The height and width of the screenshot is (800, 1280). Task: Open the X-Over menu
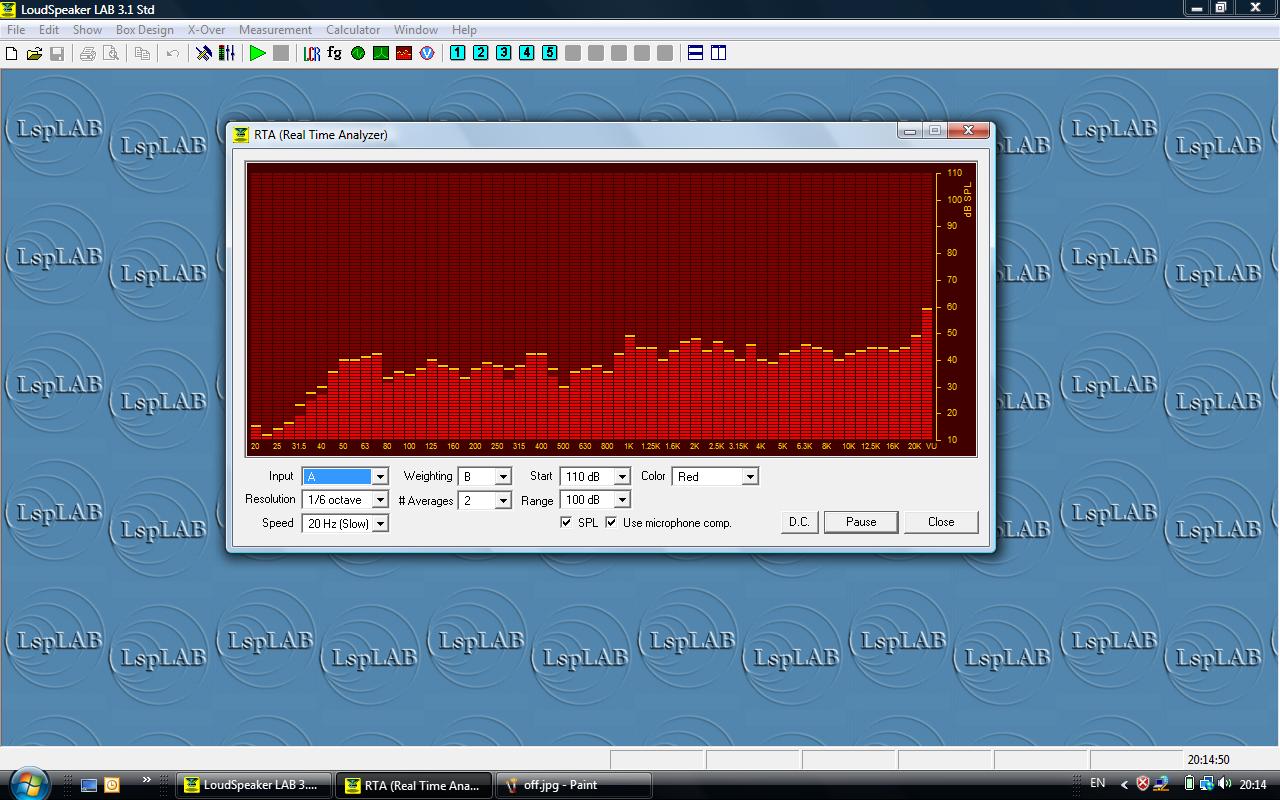point(207,30)
